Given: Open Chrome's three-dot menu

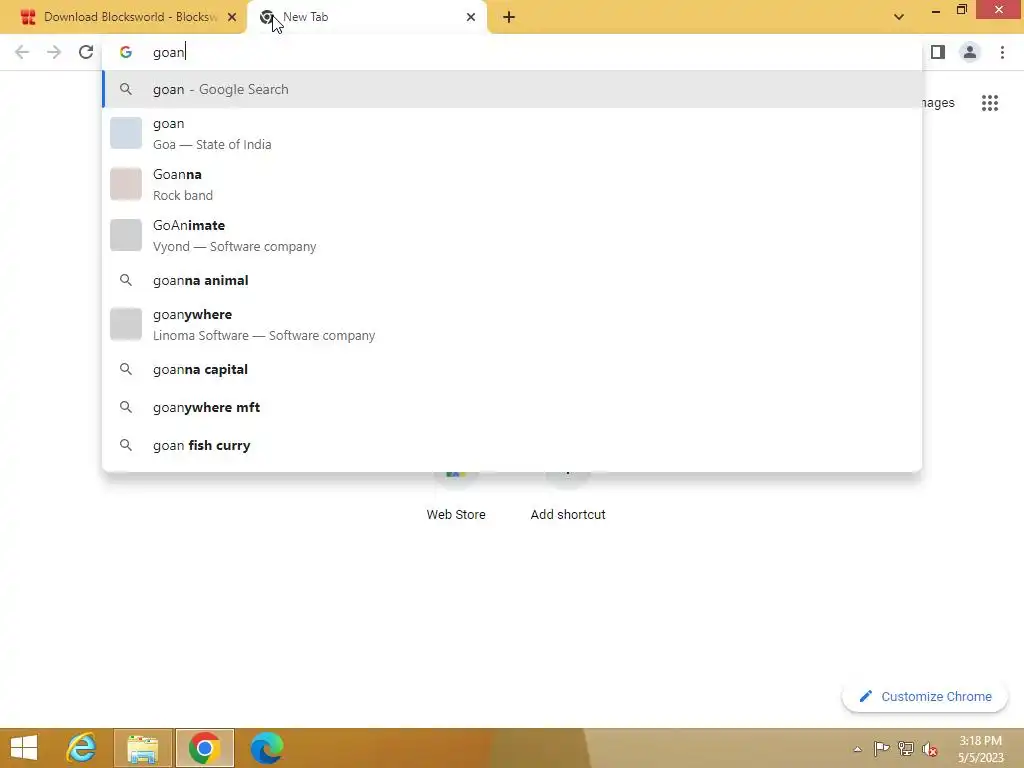Looking at the screenshot, I should coord(1002,52).
